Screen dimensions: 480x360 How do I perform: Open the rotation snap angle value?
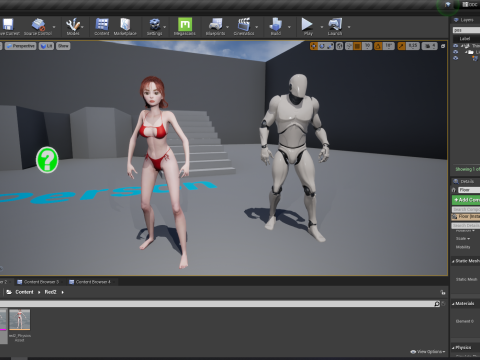(389, 46)
